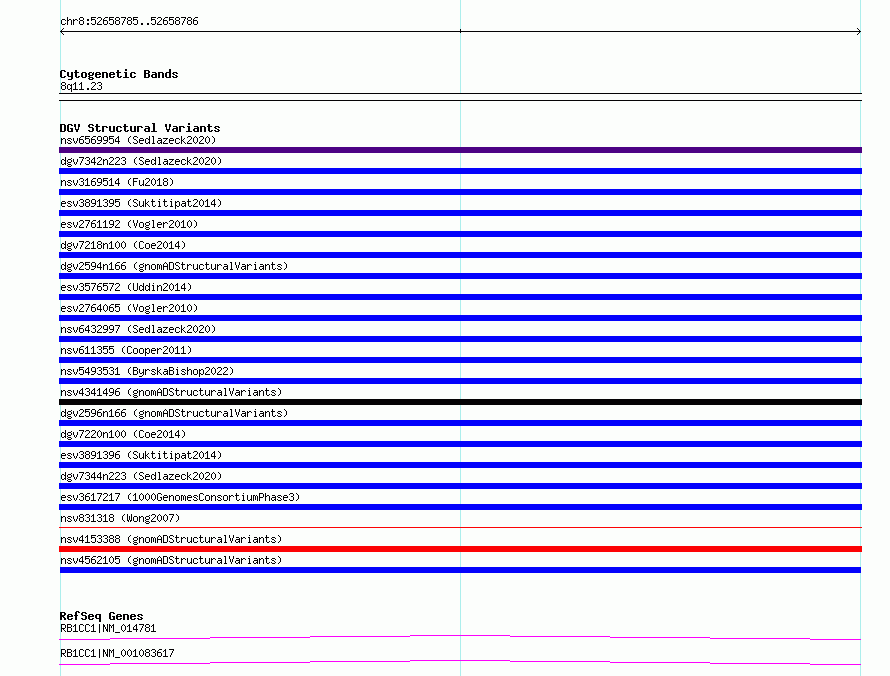Image resolution: width=890 pixels, height=676 pixels.
Task: Open variant dgv7342n223 (Sedlazeck2020)
Action: pyautogui.click(x=141, y=161)
